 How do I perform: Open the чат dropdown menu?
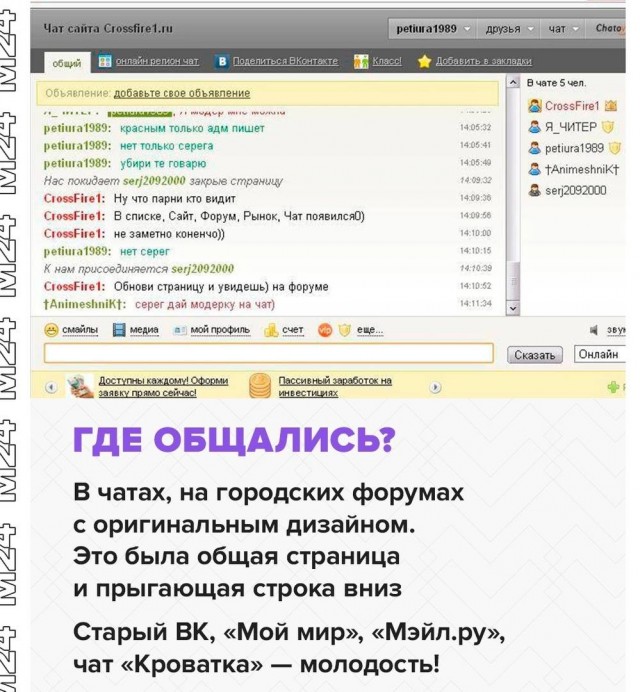tap(562, 29)
